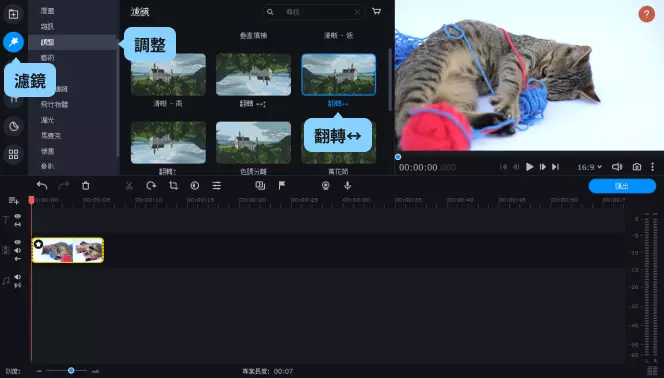Click the undo arrow in timeline toolbar
The height and width of the screenshot is (378, 664).
pyautogui.click(x=42, y=185)
